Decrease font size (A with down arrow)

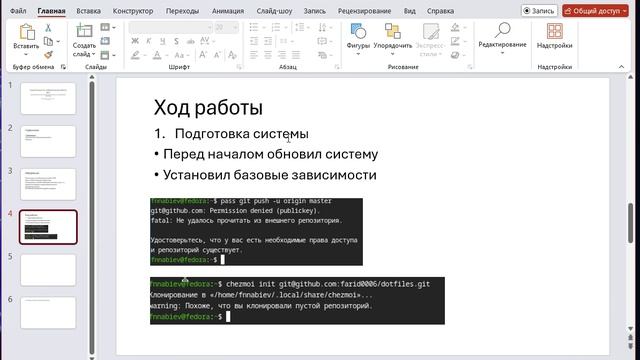[x=217, y=55]
